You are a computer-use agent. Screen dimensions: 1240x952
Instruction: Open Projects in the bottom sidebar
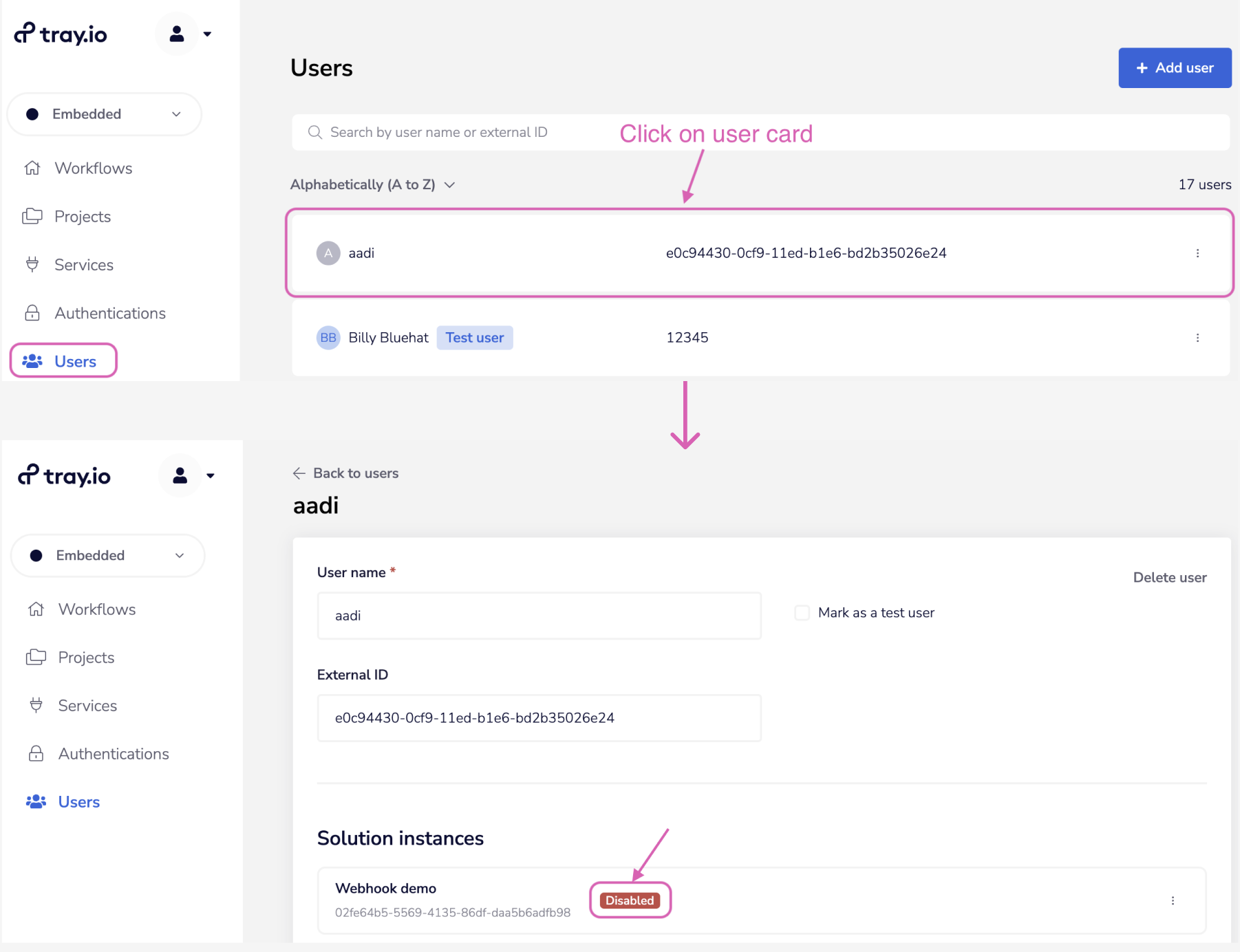pos(86,658)
